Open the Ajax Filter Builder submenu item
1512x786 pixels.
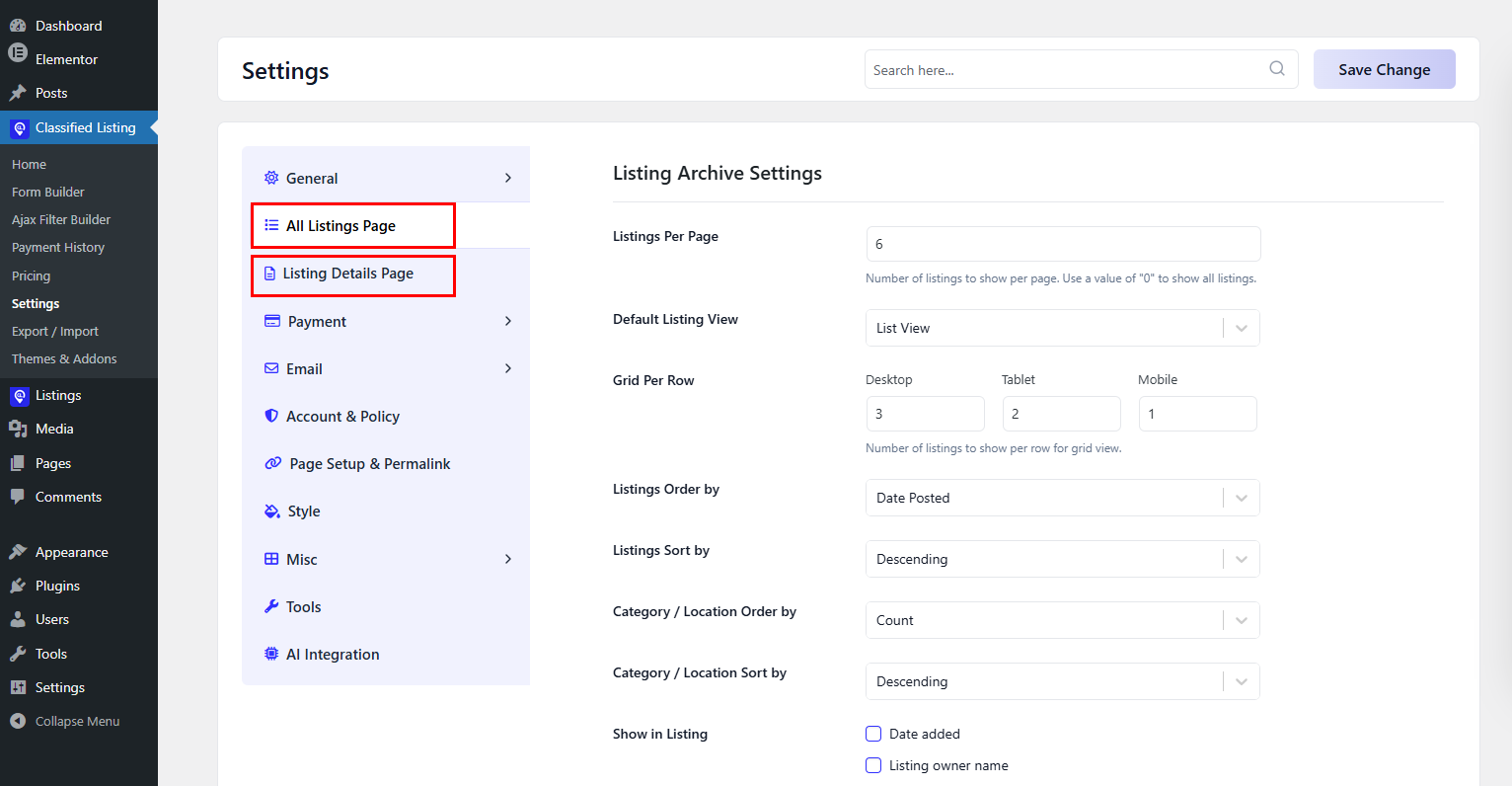pos(61,220)
